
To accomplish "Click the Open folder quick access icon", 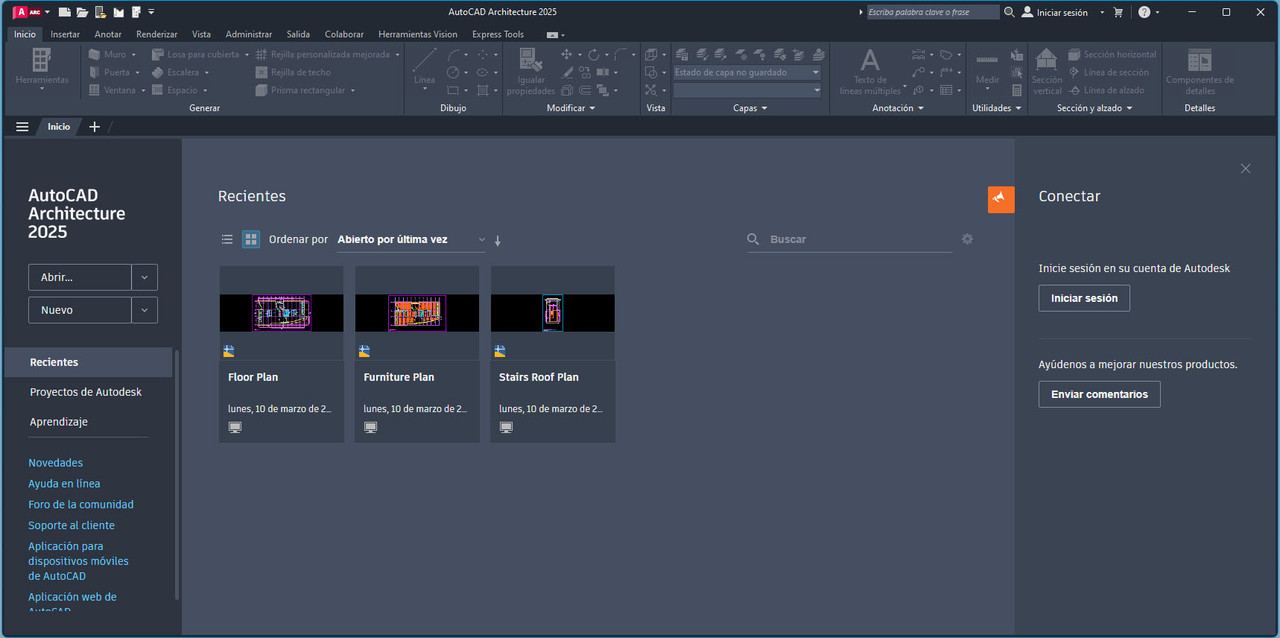I will [x=83, y=12].
